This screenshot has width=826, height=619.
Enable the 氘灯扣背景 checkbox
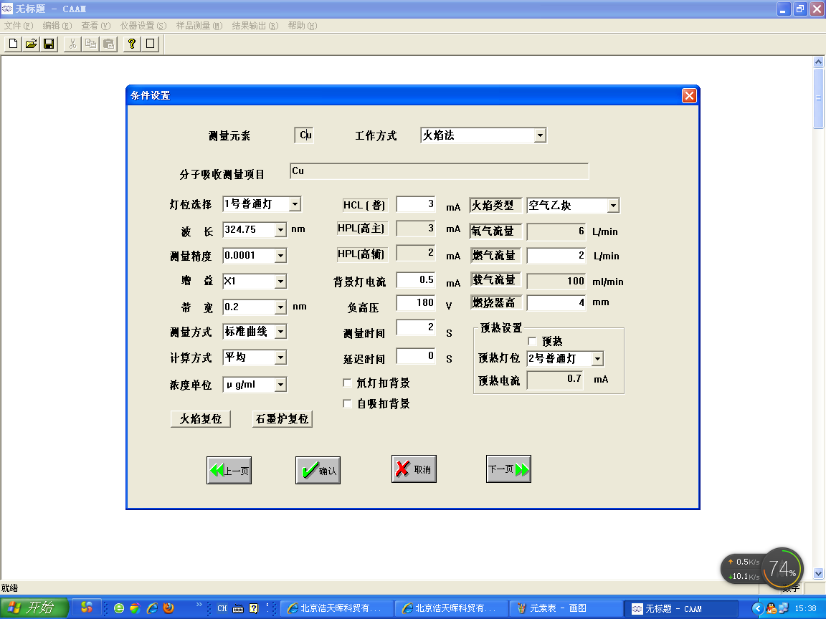click(x=348, y=383)
